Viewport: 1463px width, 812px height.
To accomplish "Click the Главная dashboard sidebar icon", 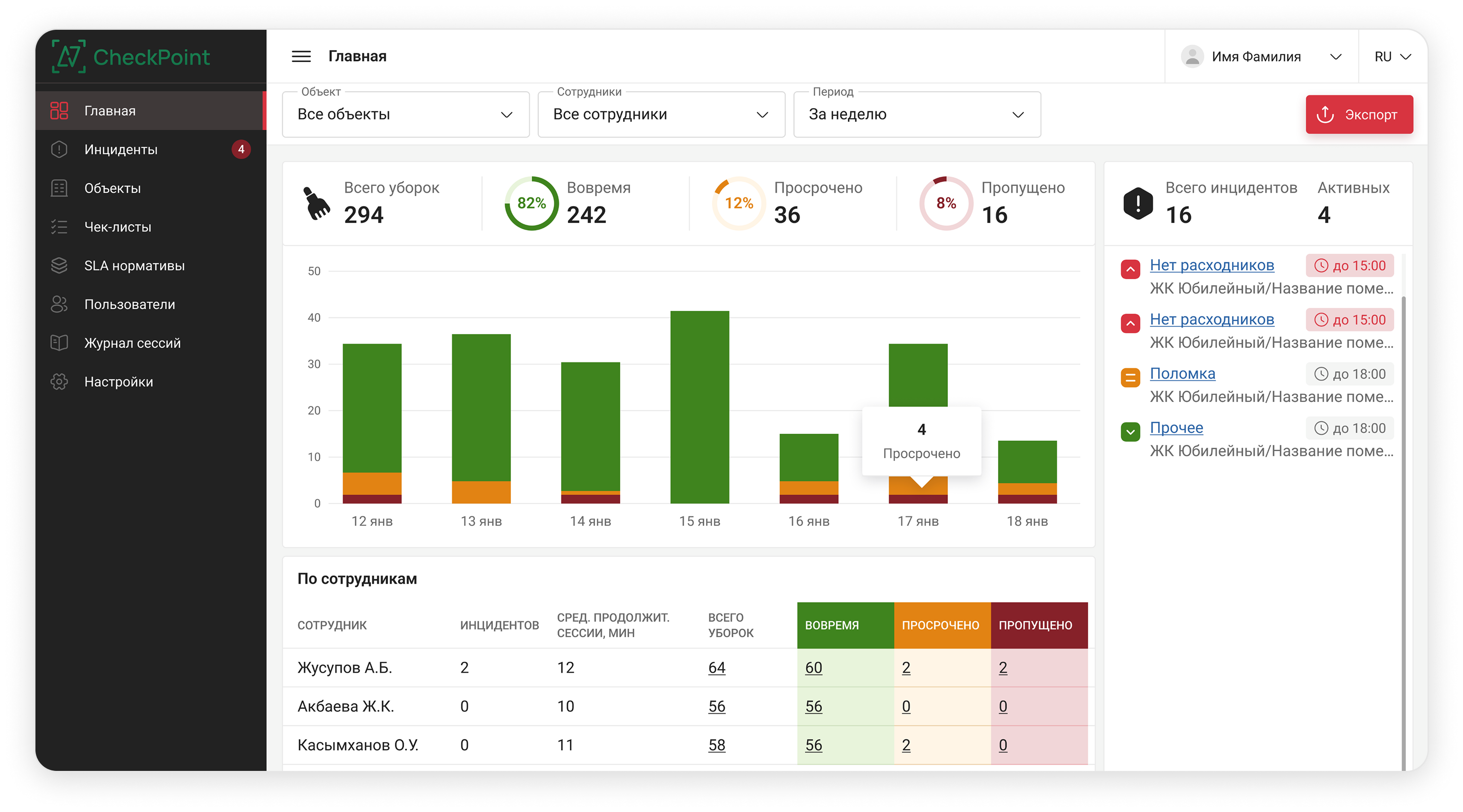I will [x=59, y=111].
